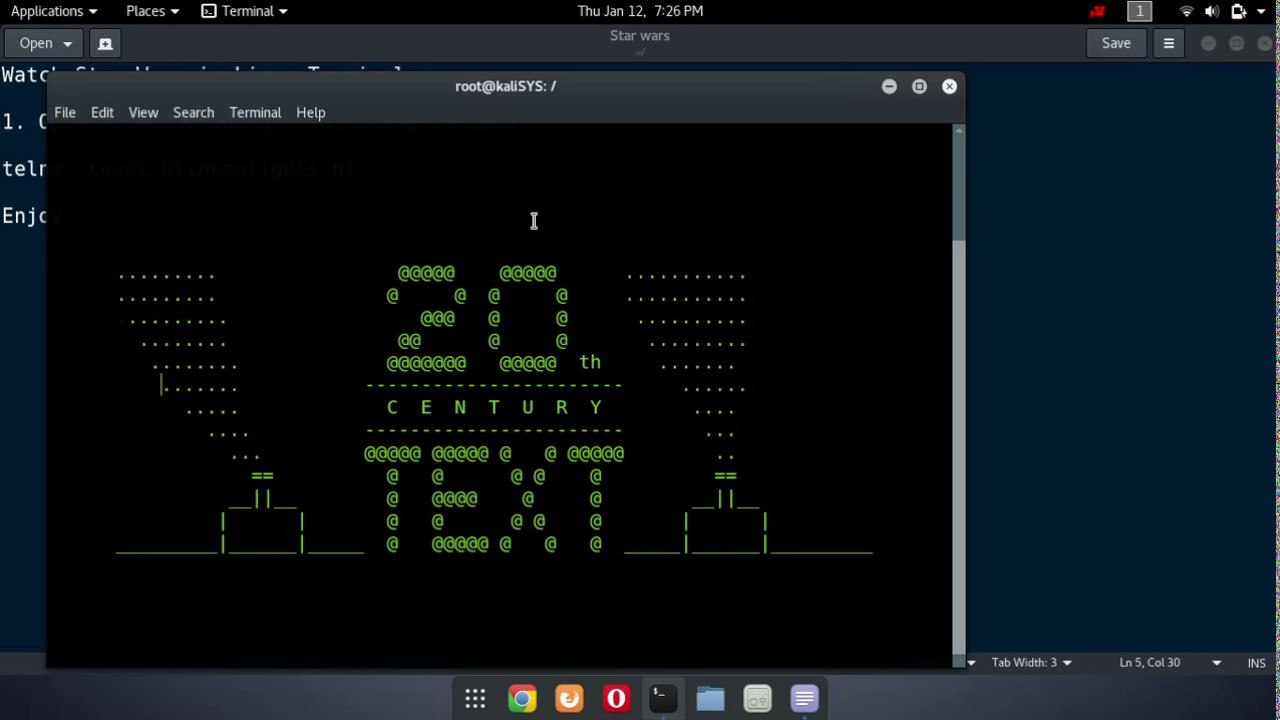The height and width of the screenshot is (720, 1280).
Task: Open the terminal View menu
Action: pyautogui.click(x=143, y=112)
